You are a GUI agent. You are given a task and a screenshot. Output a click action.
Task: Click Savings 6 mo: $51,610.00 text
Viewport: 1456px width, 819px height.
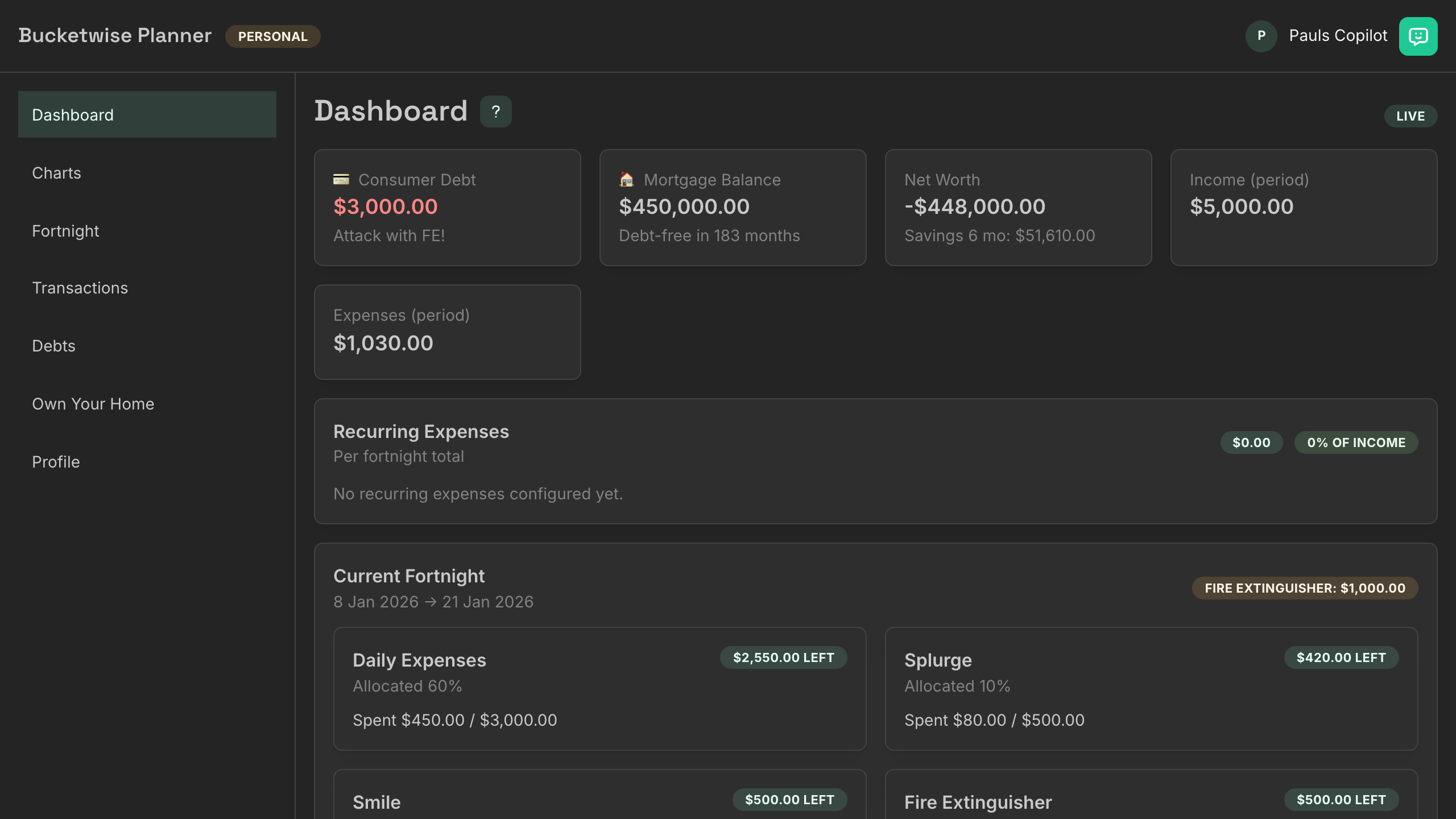(999, 235)
